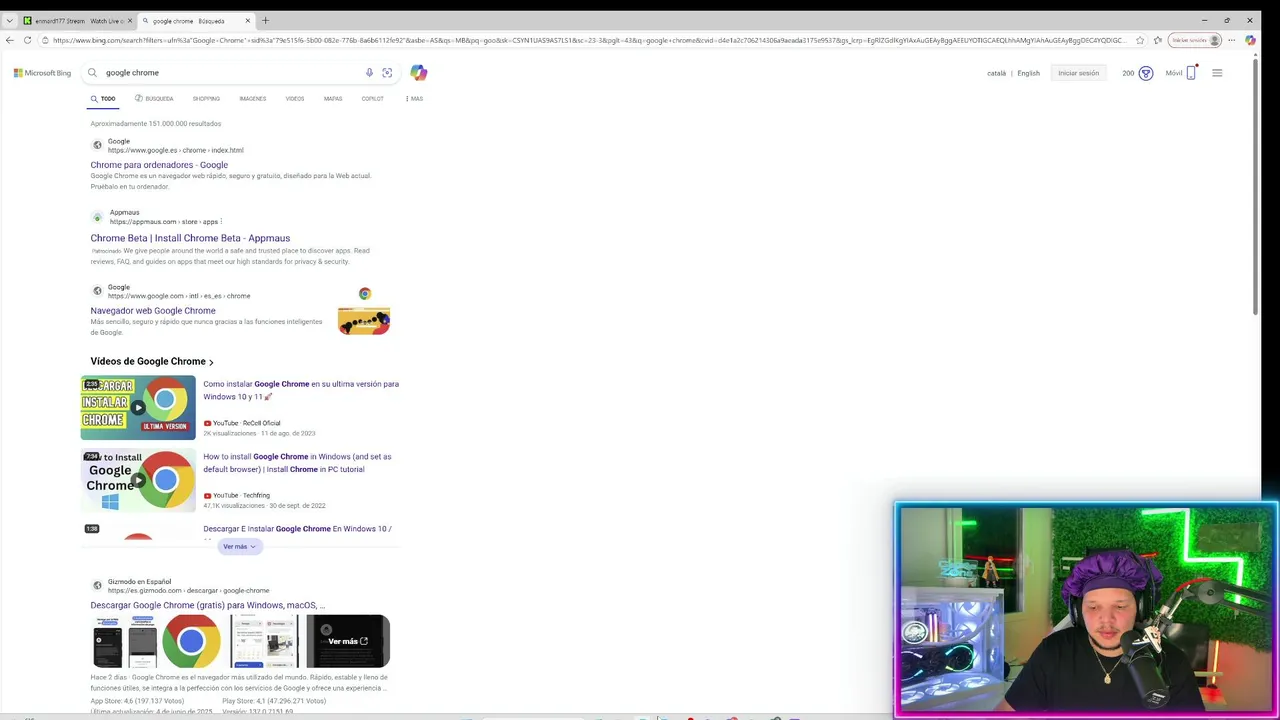Play the Descargar Instalar Chrome video thumbnail
The image size is (1280, 720).
(x=138, y=407)
